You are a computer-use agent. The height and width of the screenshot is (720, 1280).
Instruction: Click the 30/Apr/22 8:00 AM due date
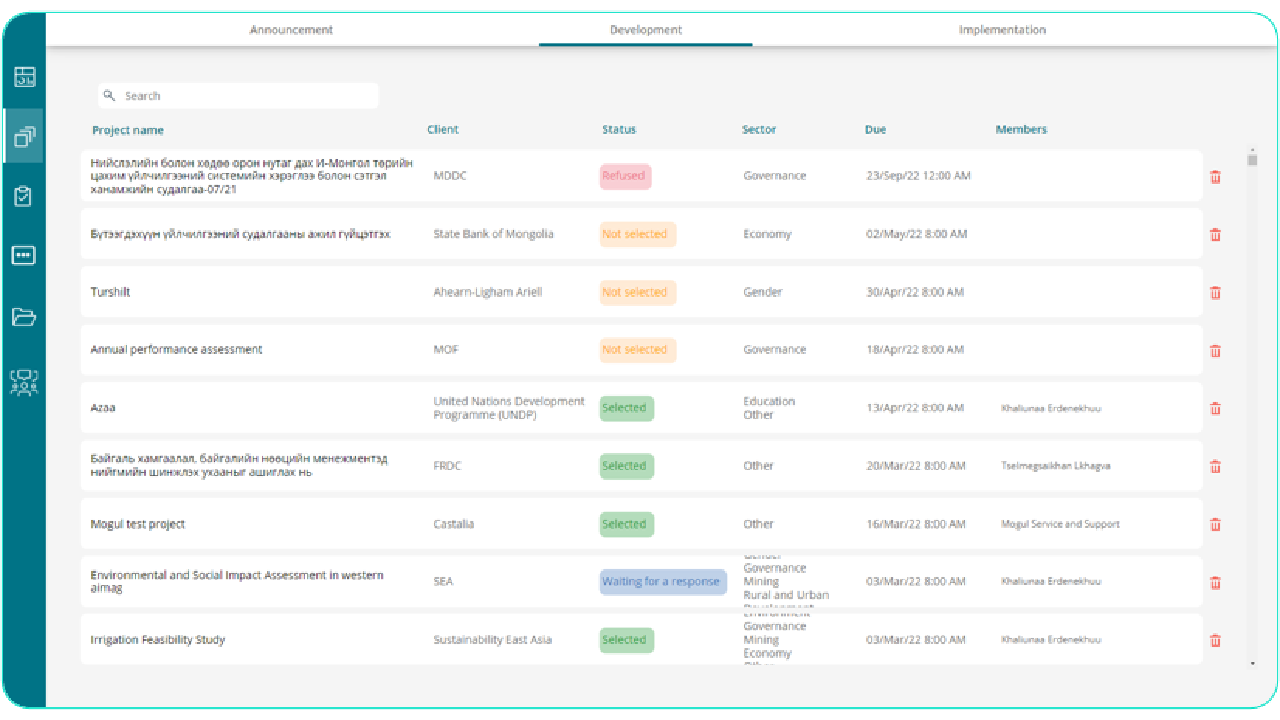click(x=915, y=292)
